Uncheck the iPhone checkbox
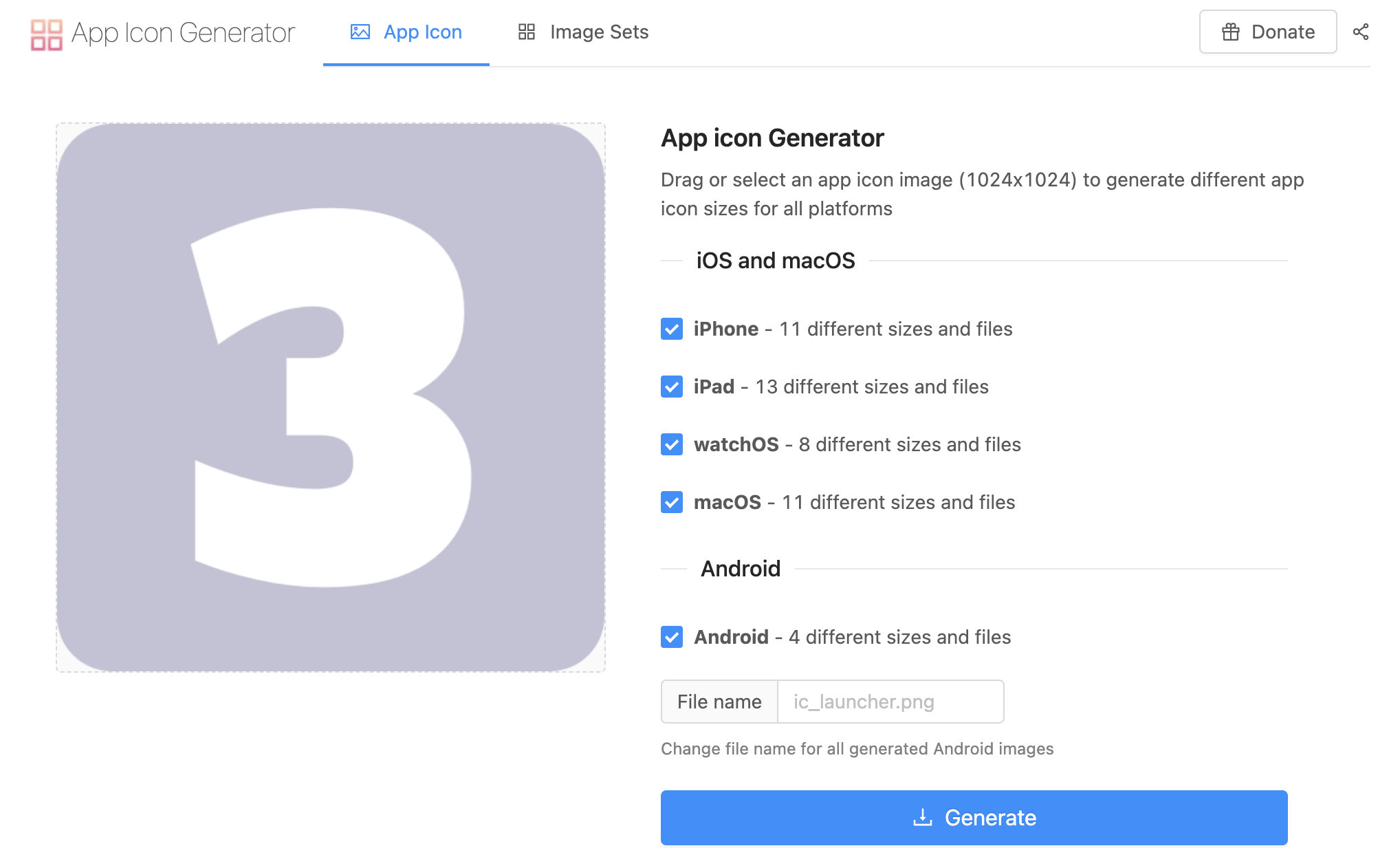 (x=672, y=329)
